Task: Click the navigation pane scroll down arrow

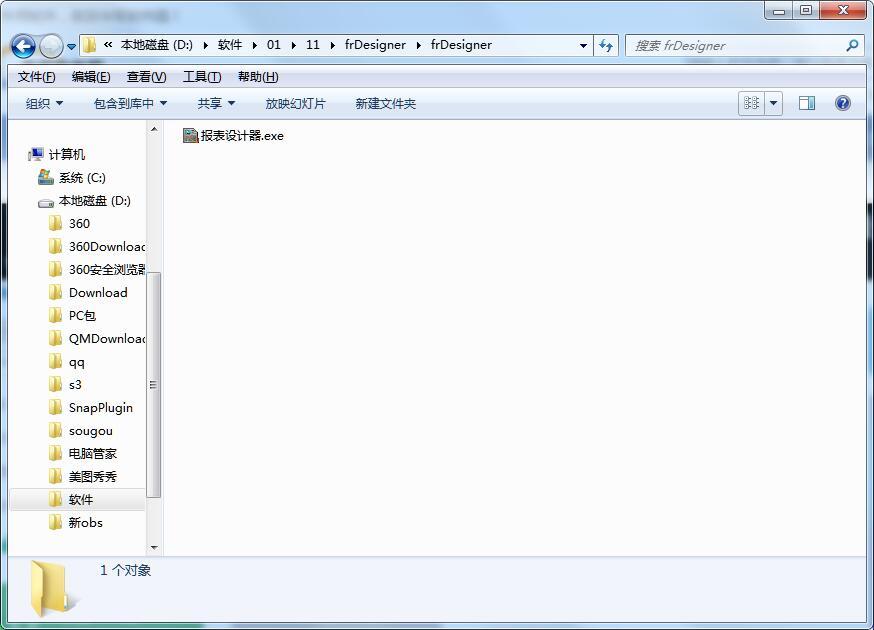Action: pyautogui.click(x=154, y=547)
